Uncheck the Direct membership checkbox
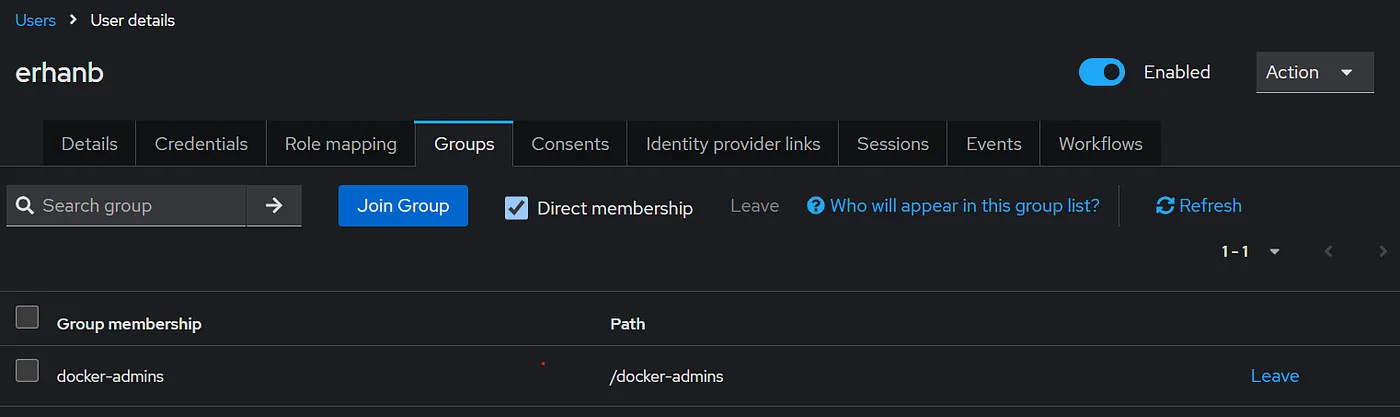 516,207
